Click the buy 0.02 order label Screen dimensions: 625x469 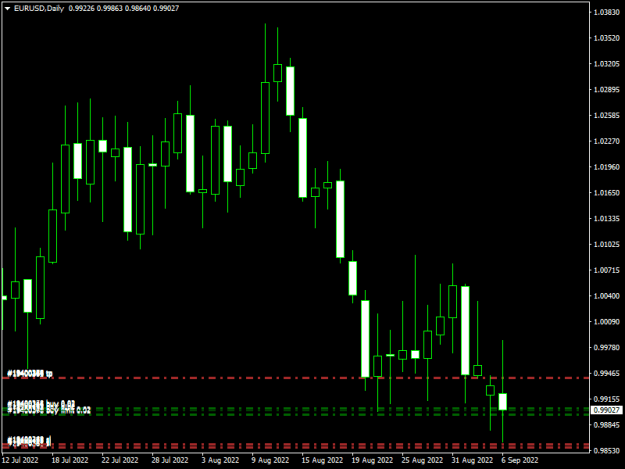pos(41,404)
